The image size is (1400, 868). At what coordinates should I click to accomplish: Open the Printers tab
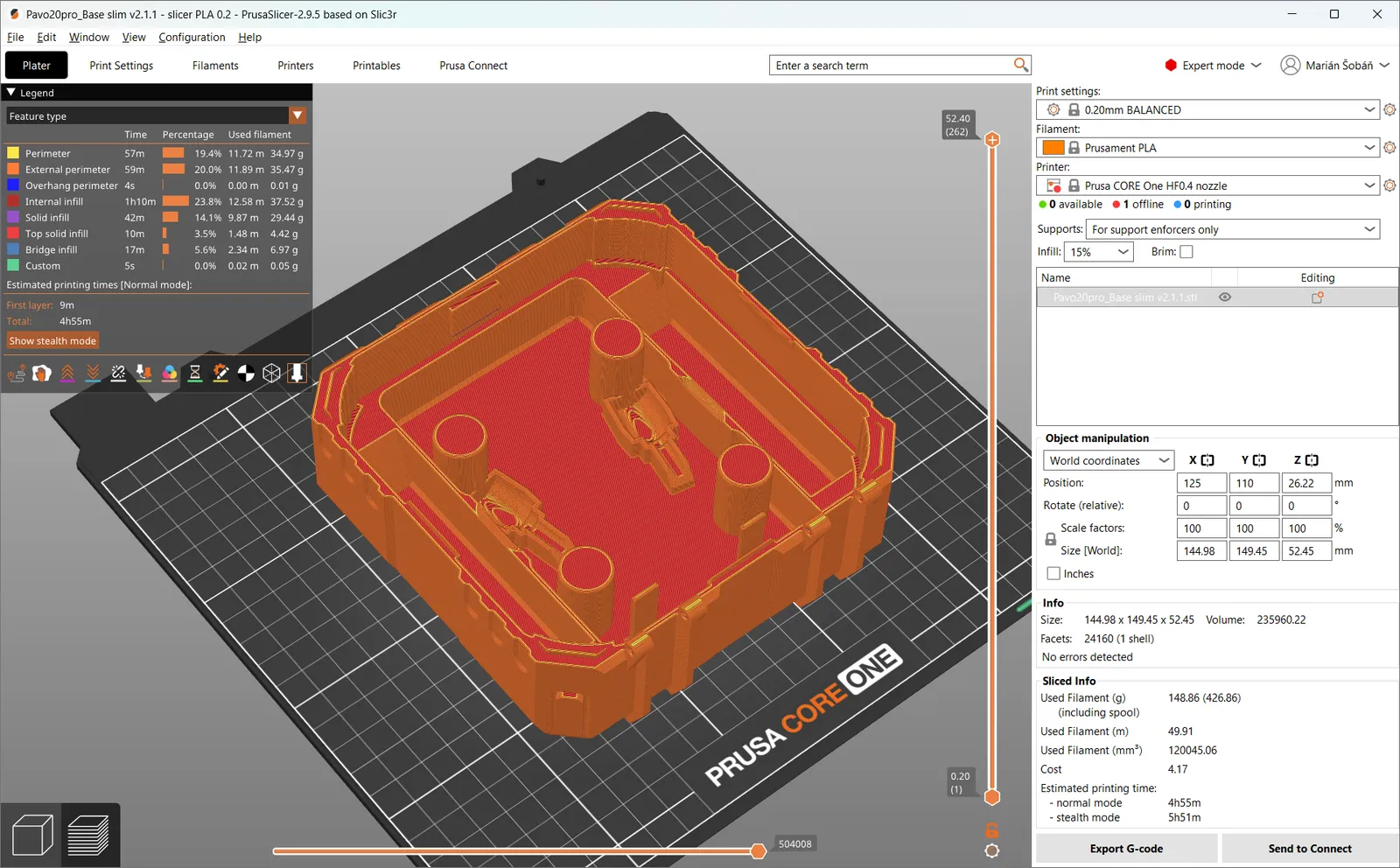click(296, 66)
